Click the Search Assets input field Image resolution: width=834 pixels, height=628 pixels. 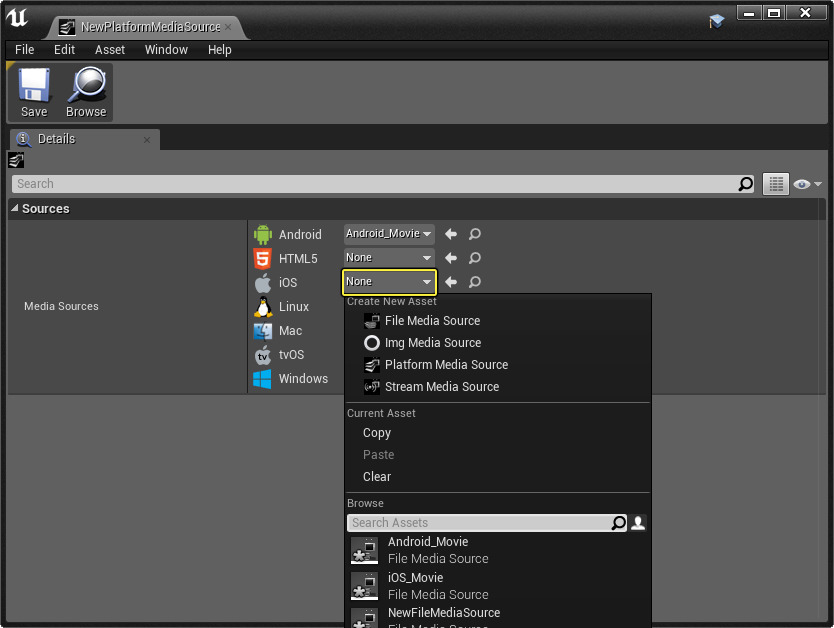click(479, 523)
